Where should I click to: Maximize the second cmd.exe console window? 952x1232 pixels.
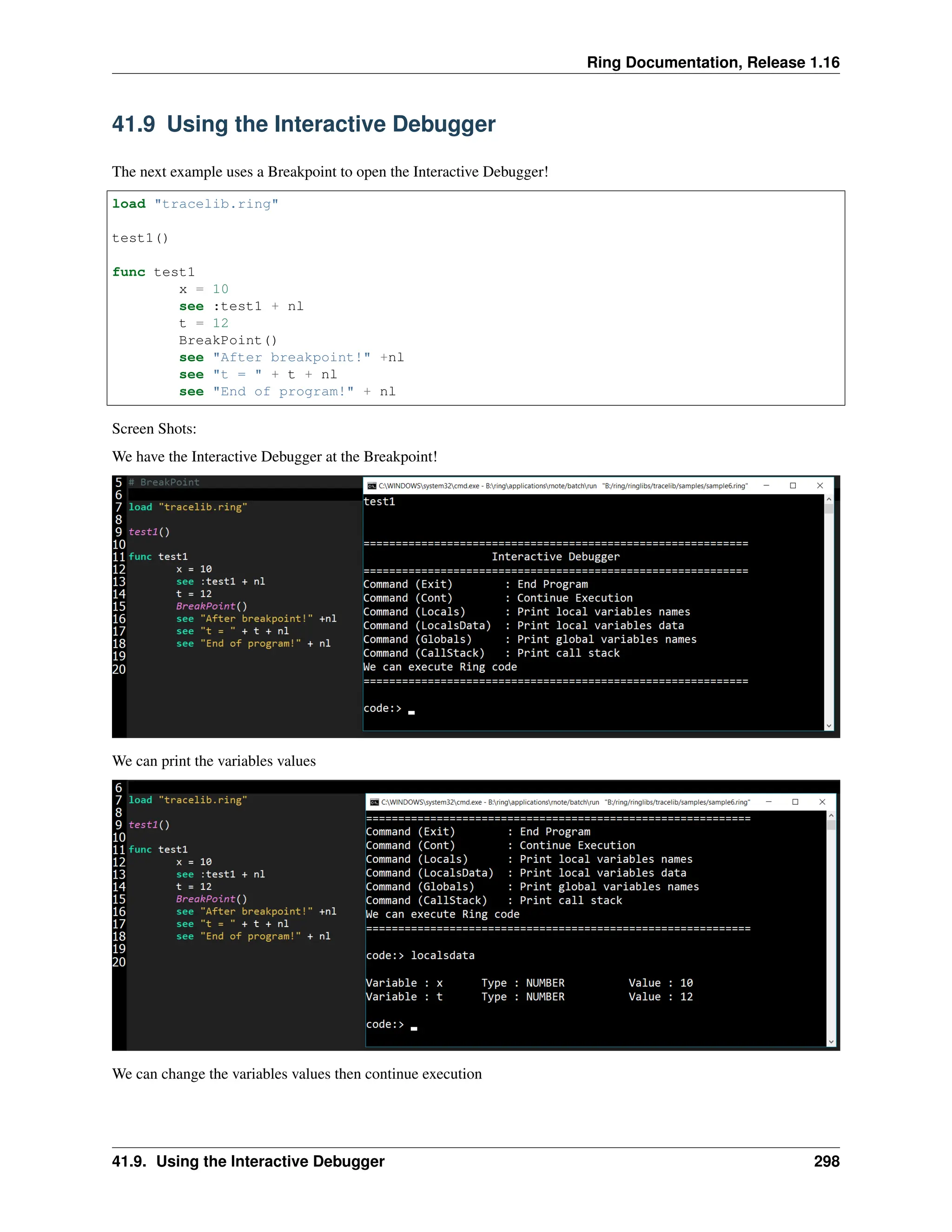pos(795,802)
